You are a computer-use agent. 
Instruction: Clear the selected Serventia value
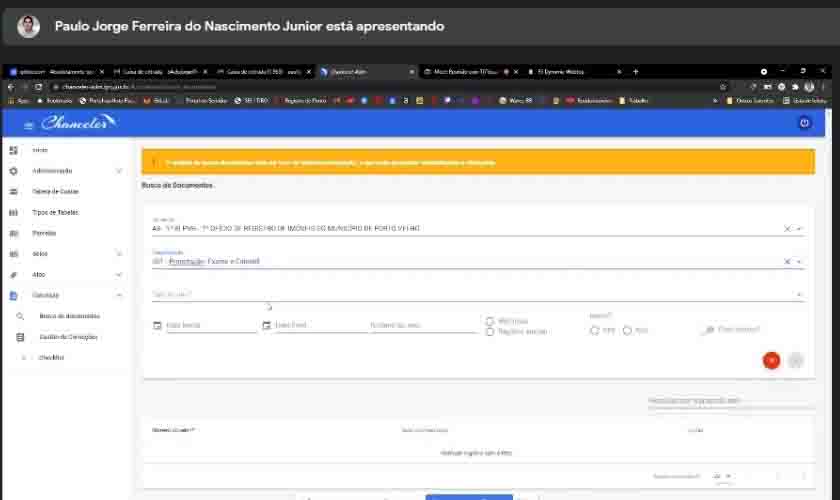point(787,229)
